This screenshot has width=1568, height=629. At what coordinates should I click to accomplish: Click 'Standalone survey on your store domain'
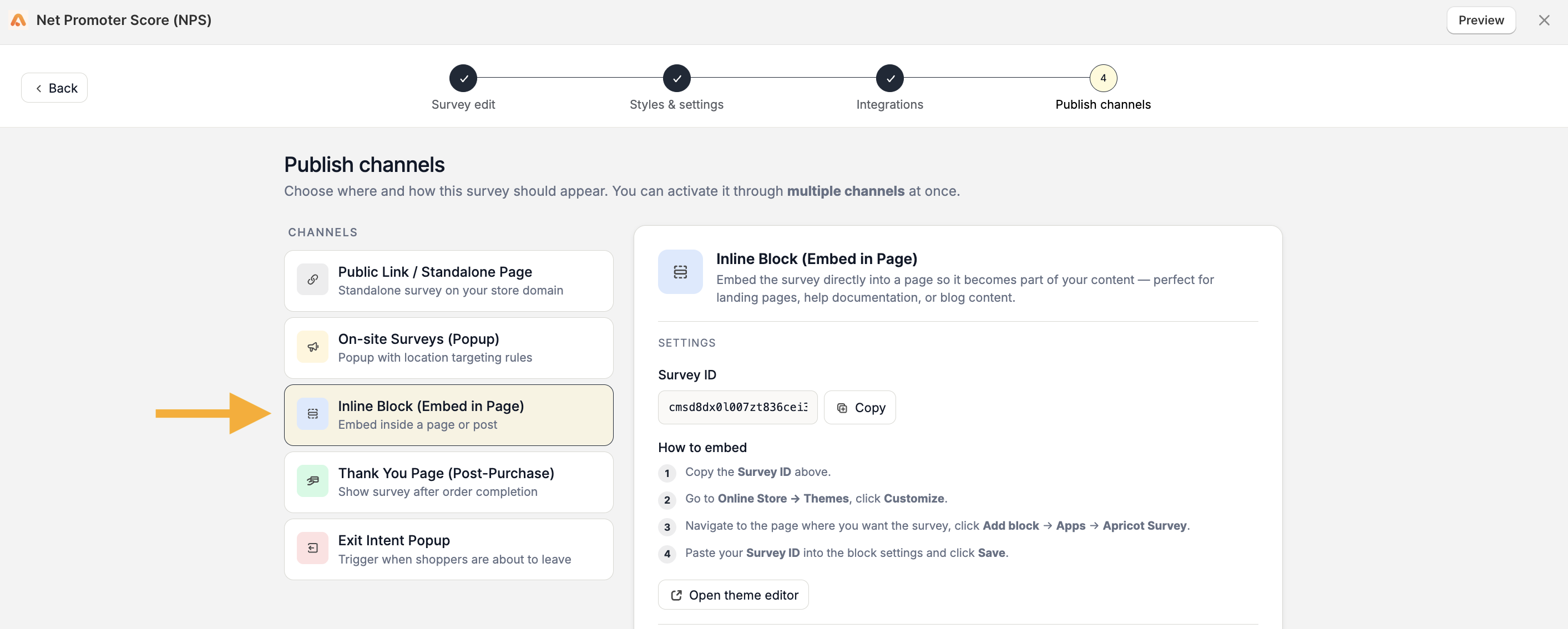(451, 290)
